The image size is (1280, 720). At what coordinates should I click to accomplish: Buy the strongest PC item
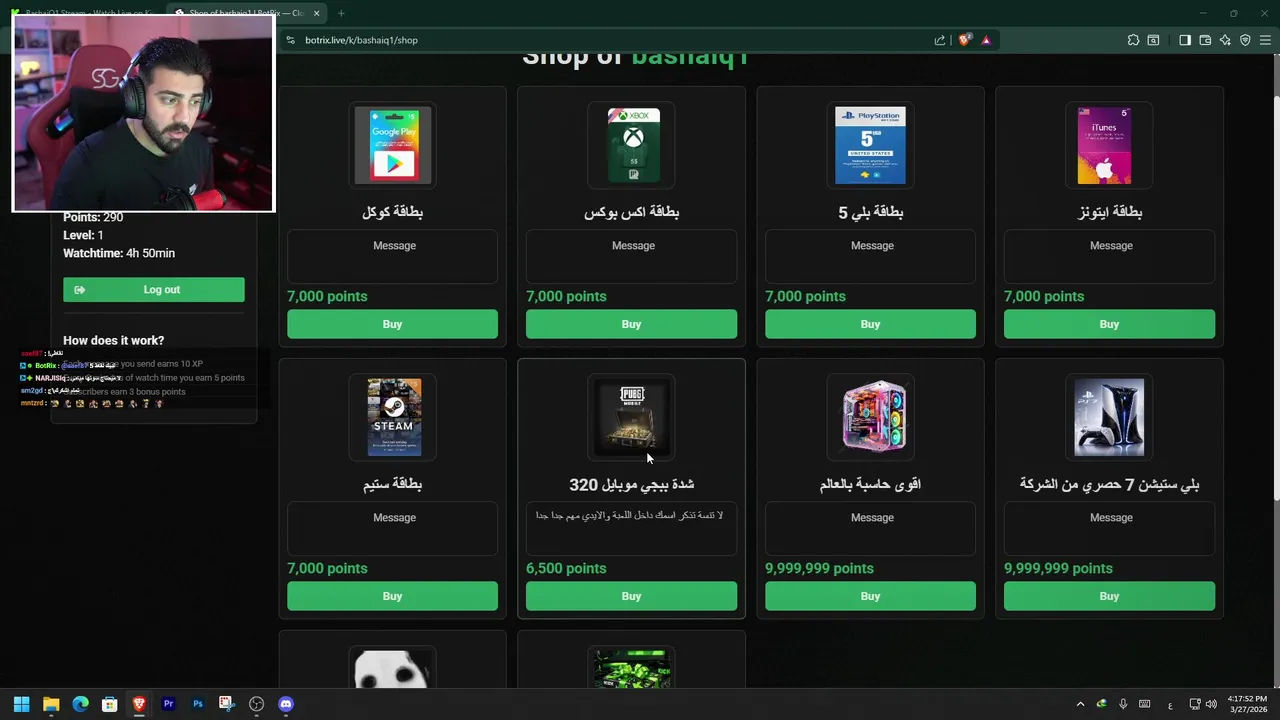point(870,596)
